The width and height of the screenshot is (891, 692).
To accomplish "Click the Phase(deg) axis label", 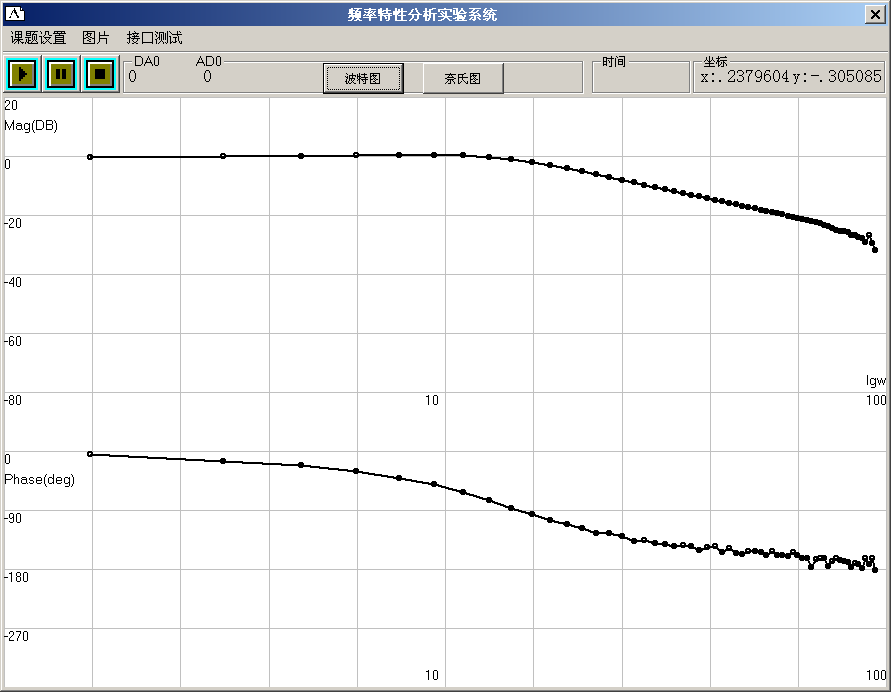I will click(x=39, y=479).
